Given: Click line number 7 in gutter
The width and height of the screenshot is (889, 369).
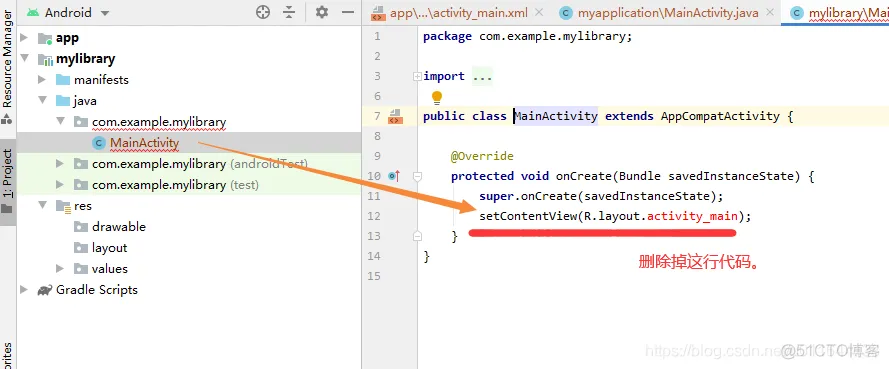Looking at the screenshot, I should click(x=377, y=116).
